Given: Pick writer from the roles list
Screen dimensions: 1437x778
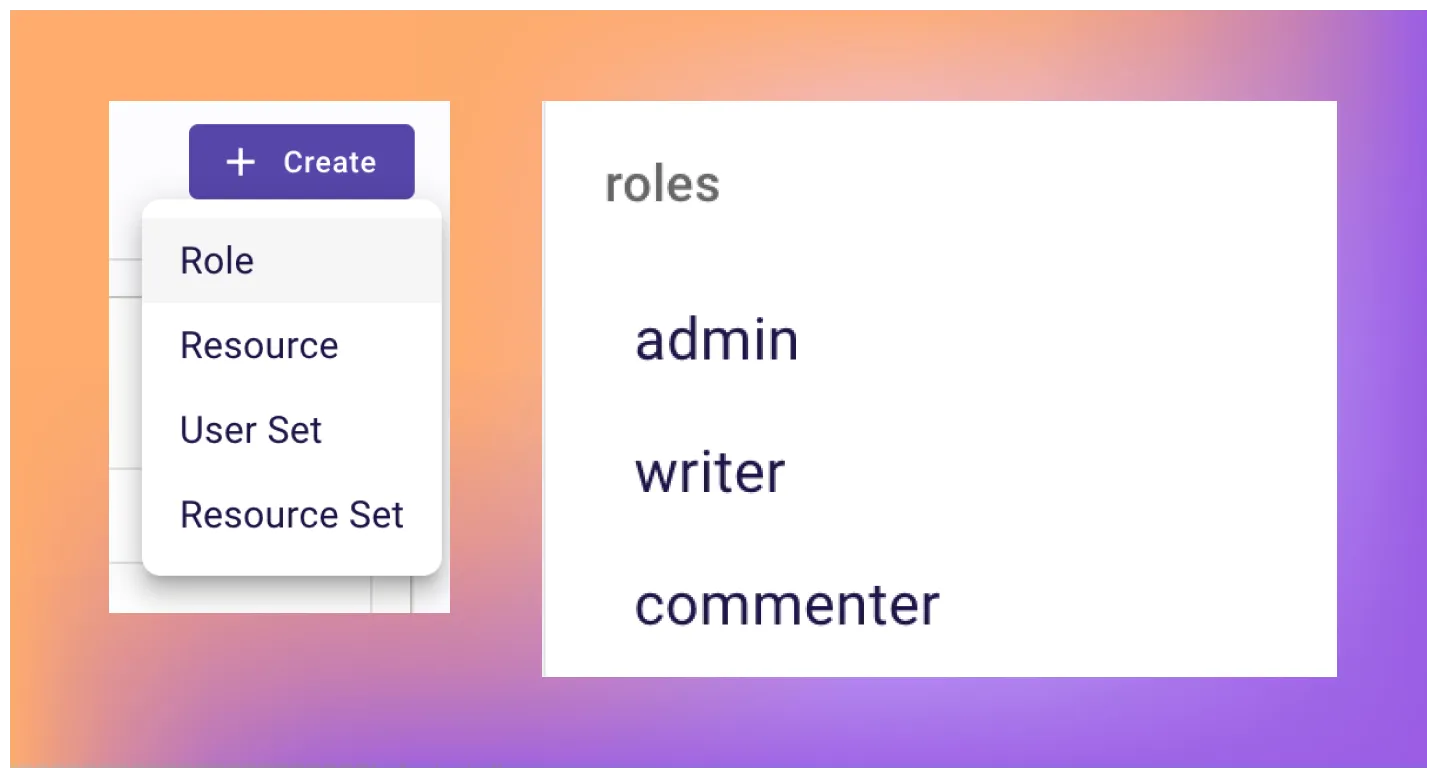Looking at the screenshot, I should [709, 472].
